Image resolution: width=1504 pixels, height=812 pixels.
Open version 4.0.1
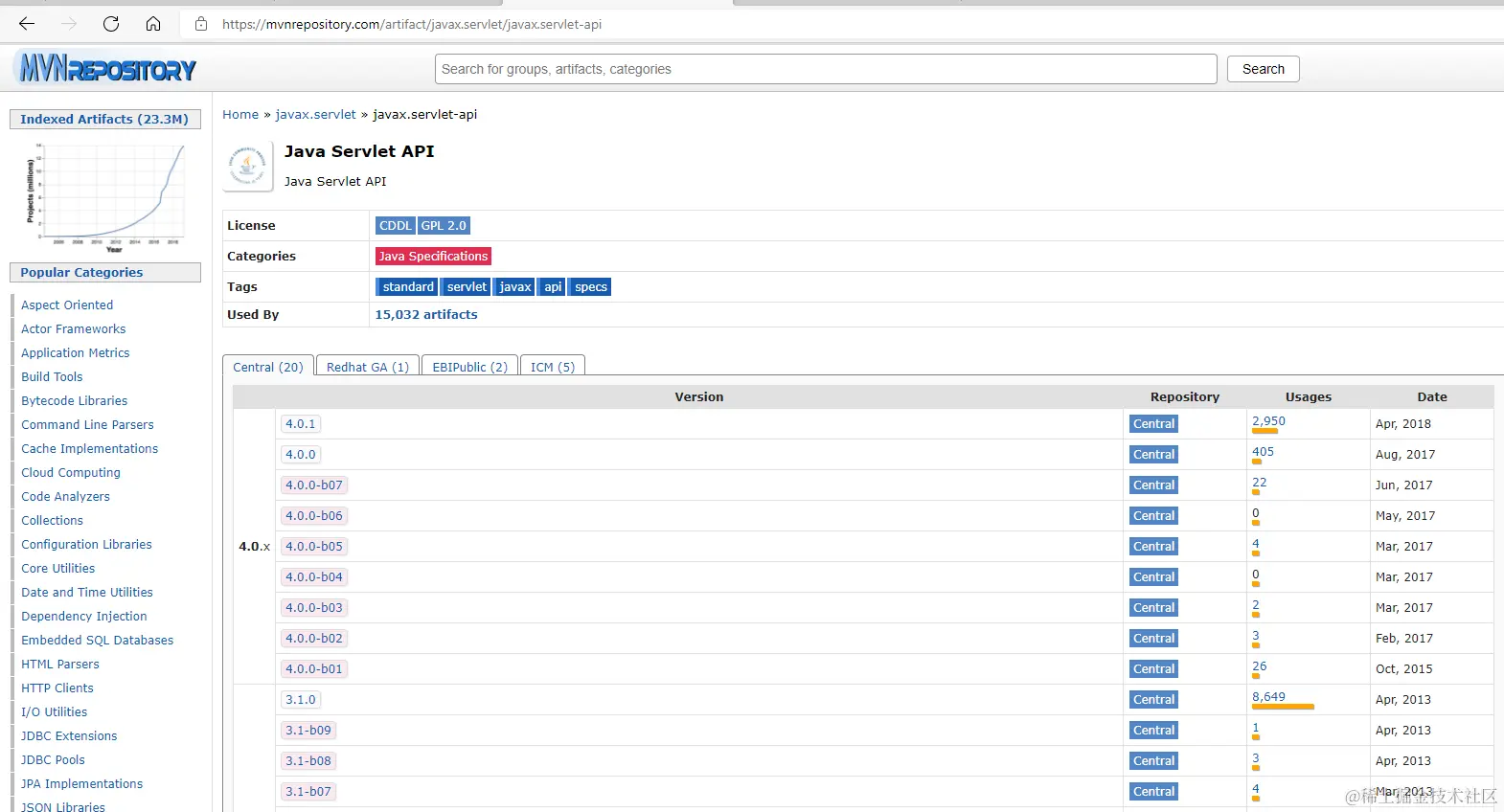tap(300, 424)
